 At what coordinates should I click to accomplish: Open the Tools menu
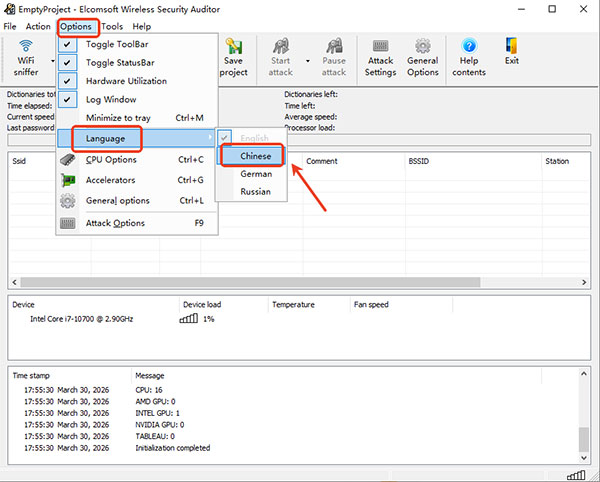112,26
